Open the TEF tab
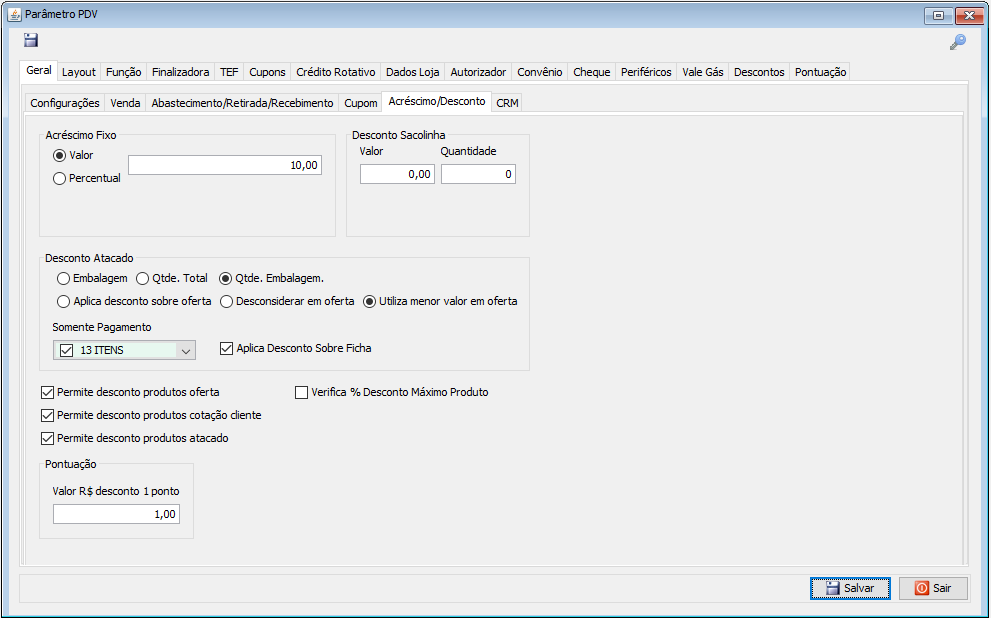This screenshot has width=991, height=619. point(229,72)
